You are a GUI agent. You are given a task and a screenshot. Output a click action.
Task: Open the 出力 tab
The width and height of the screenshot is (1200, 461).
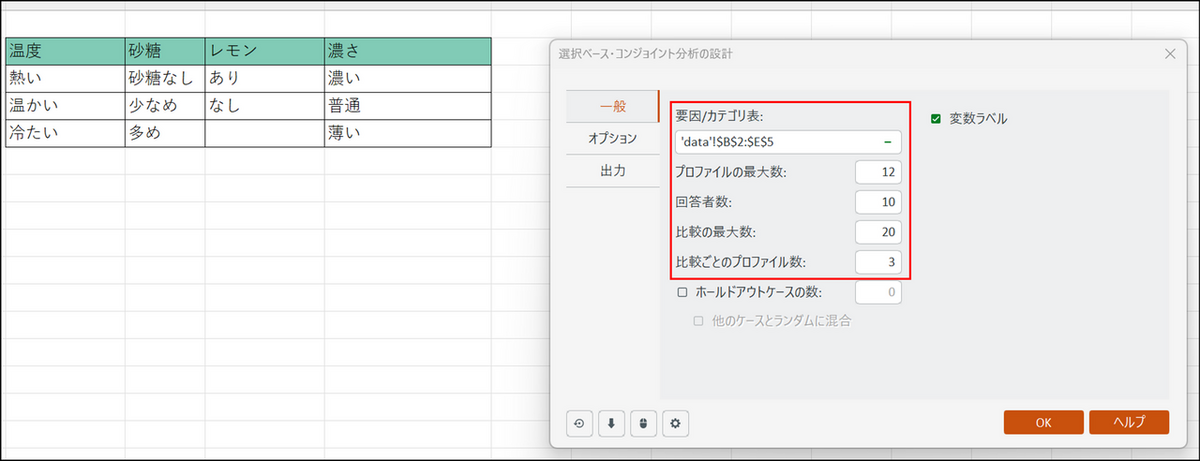pos(612,171)
